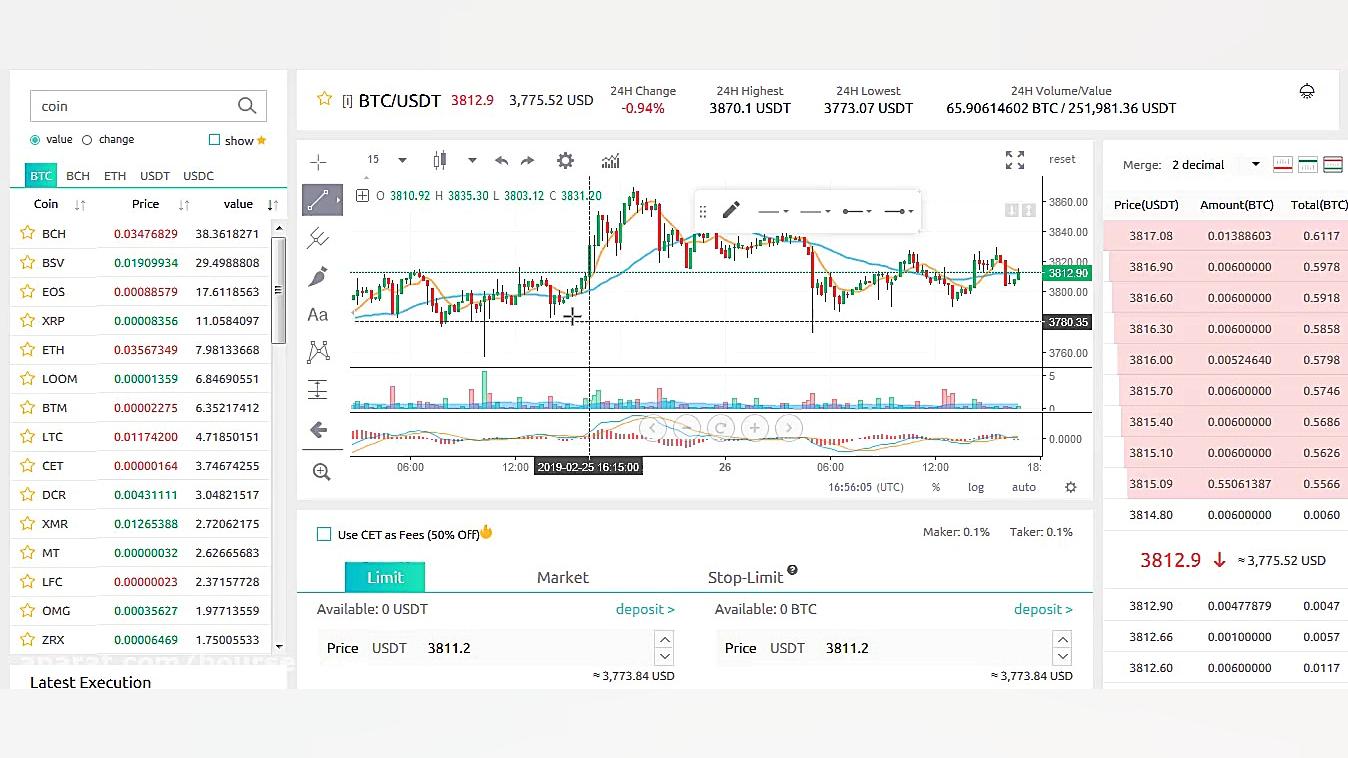Image resolution: width=1348 pixels, height=758 pixels.
Task: Click the back arrow in drawing toolbar
Action: [x=318, y=430]
